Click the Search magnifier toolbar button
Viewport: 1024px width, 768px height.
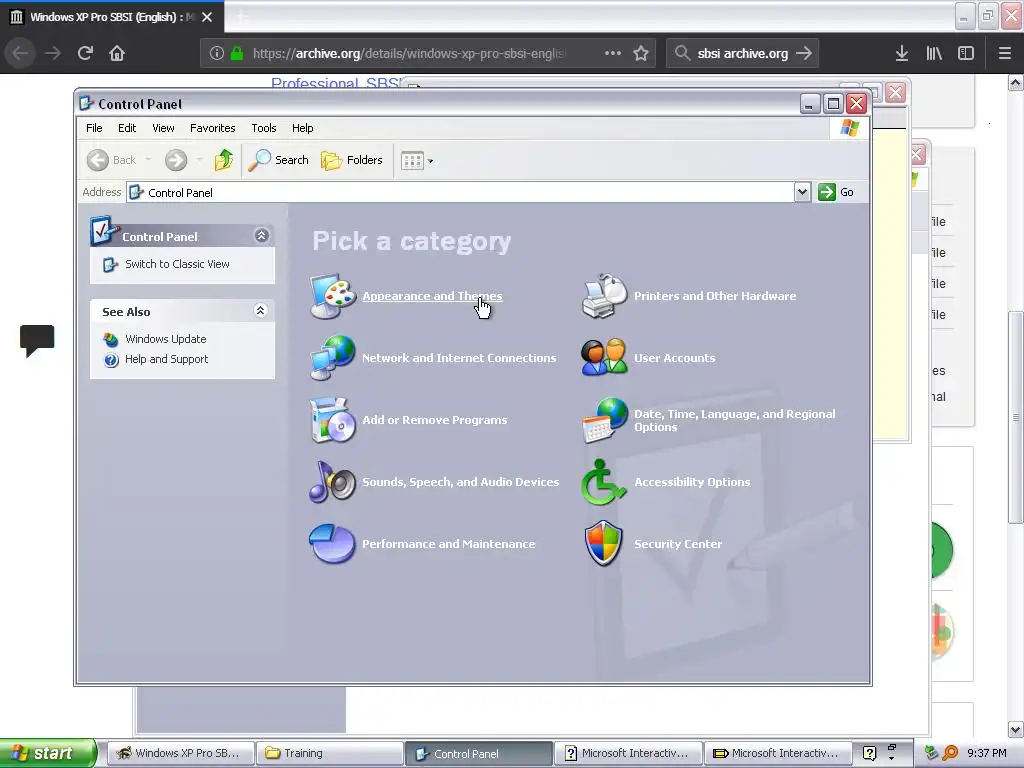coord(279,160)
